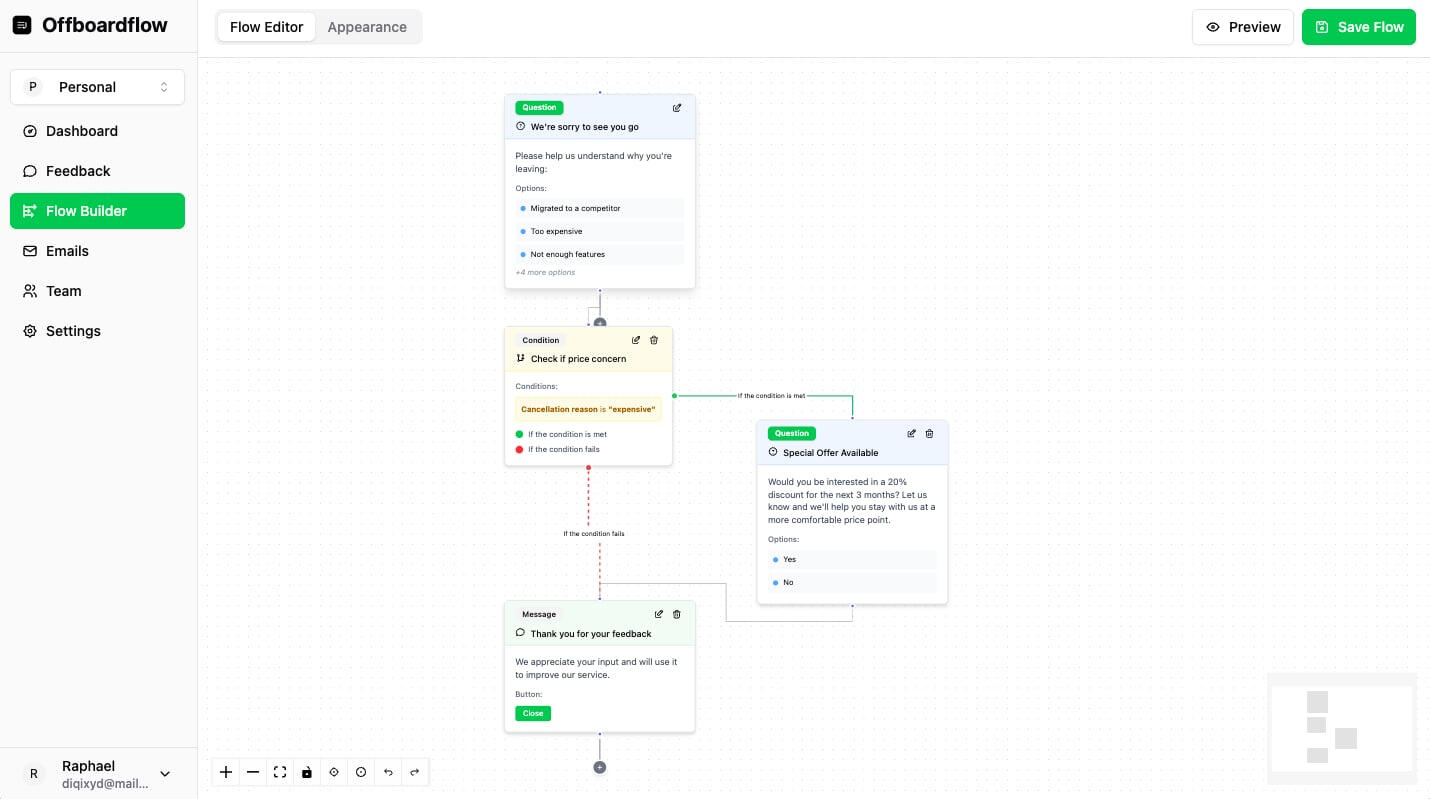Open the Personal workspace switcher
The width and height of the screenshot is (1430, 799).
tap(97, 87)
